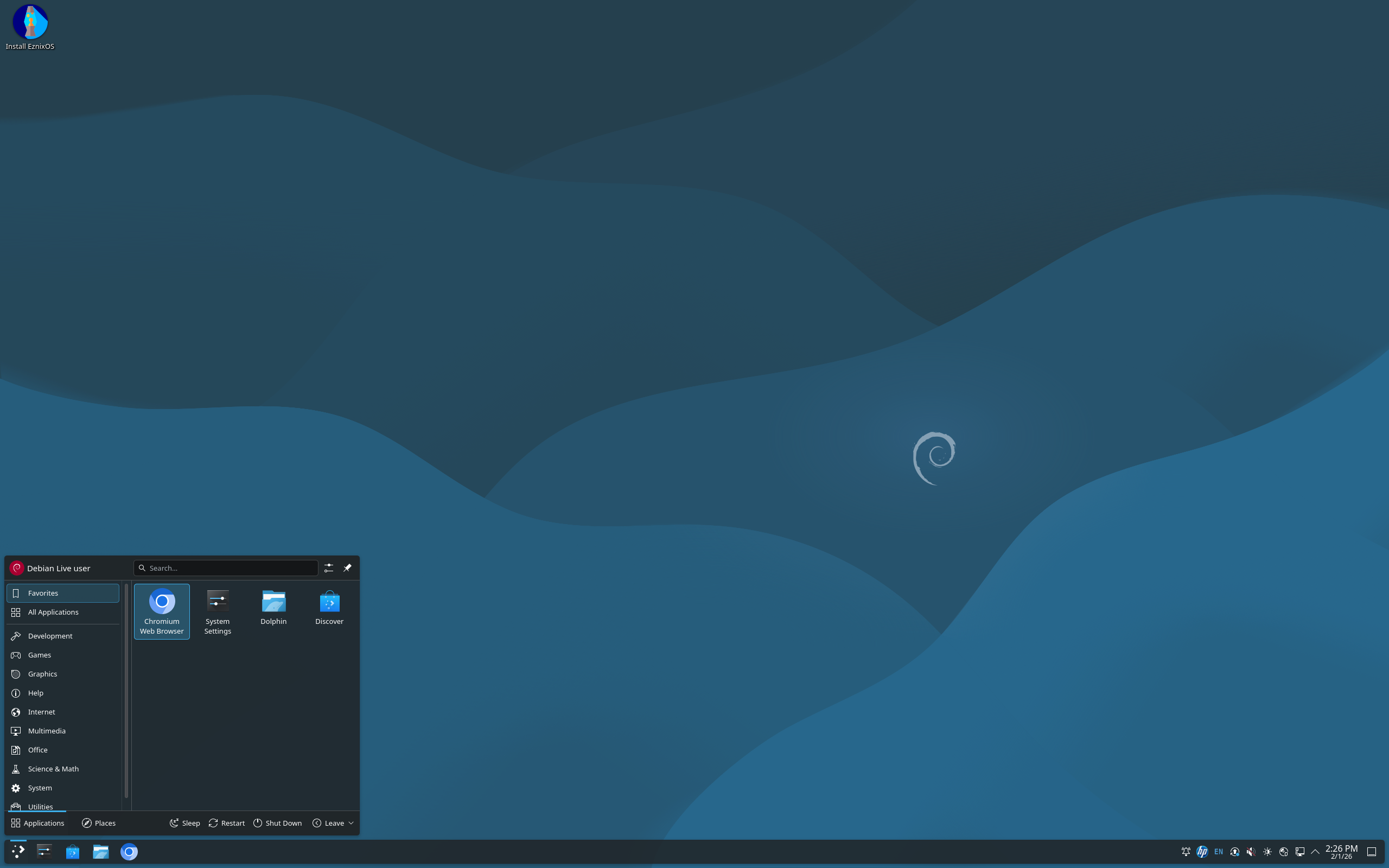Open the Multimedia category
This screenshot has width=1389, height=868.
click(x=62, y=731)
